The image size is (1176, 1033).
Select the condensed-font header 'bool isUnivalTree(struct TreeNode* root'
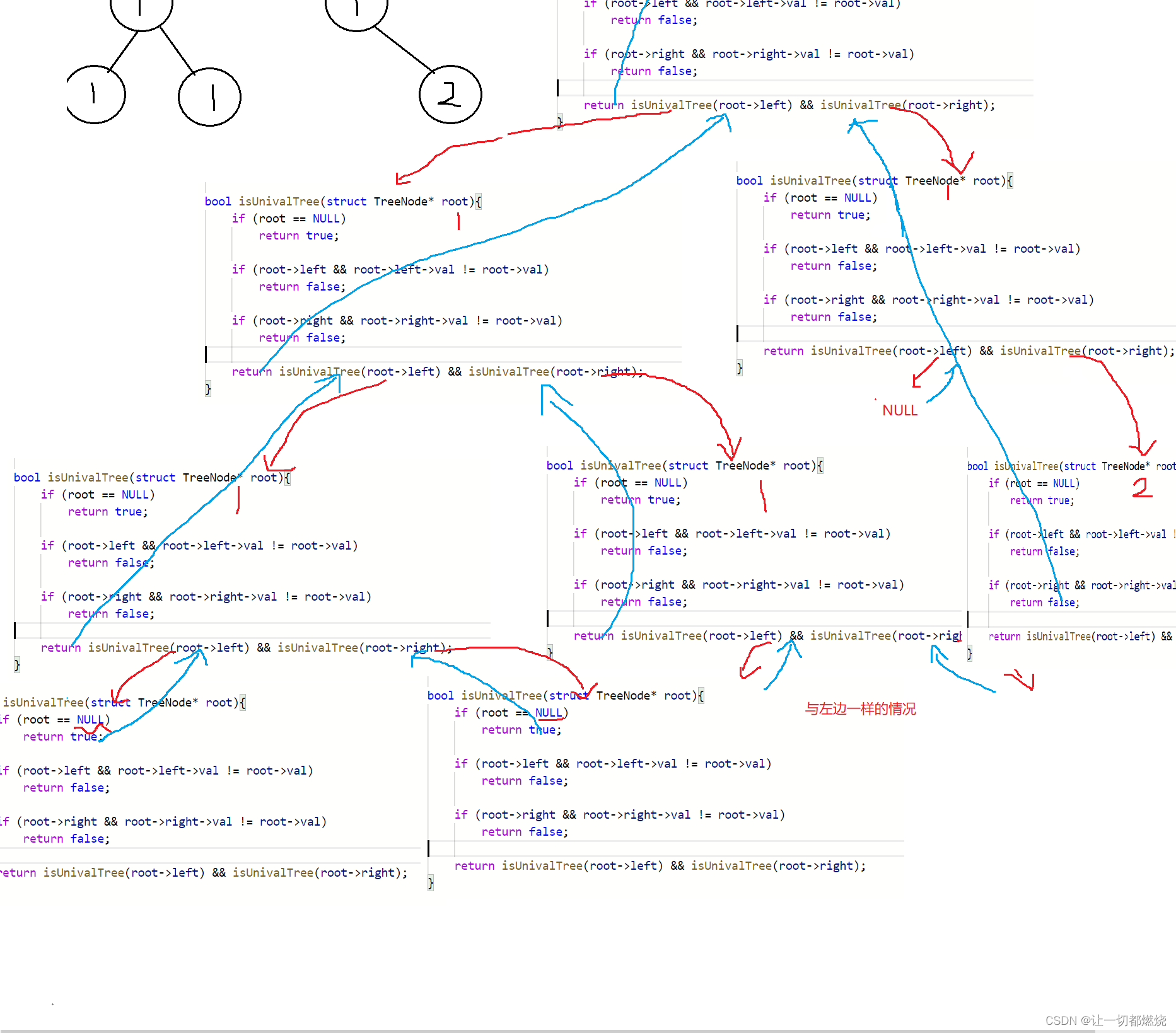(x=1071, y=466)
